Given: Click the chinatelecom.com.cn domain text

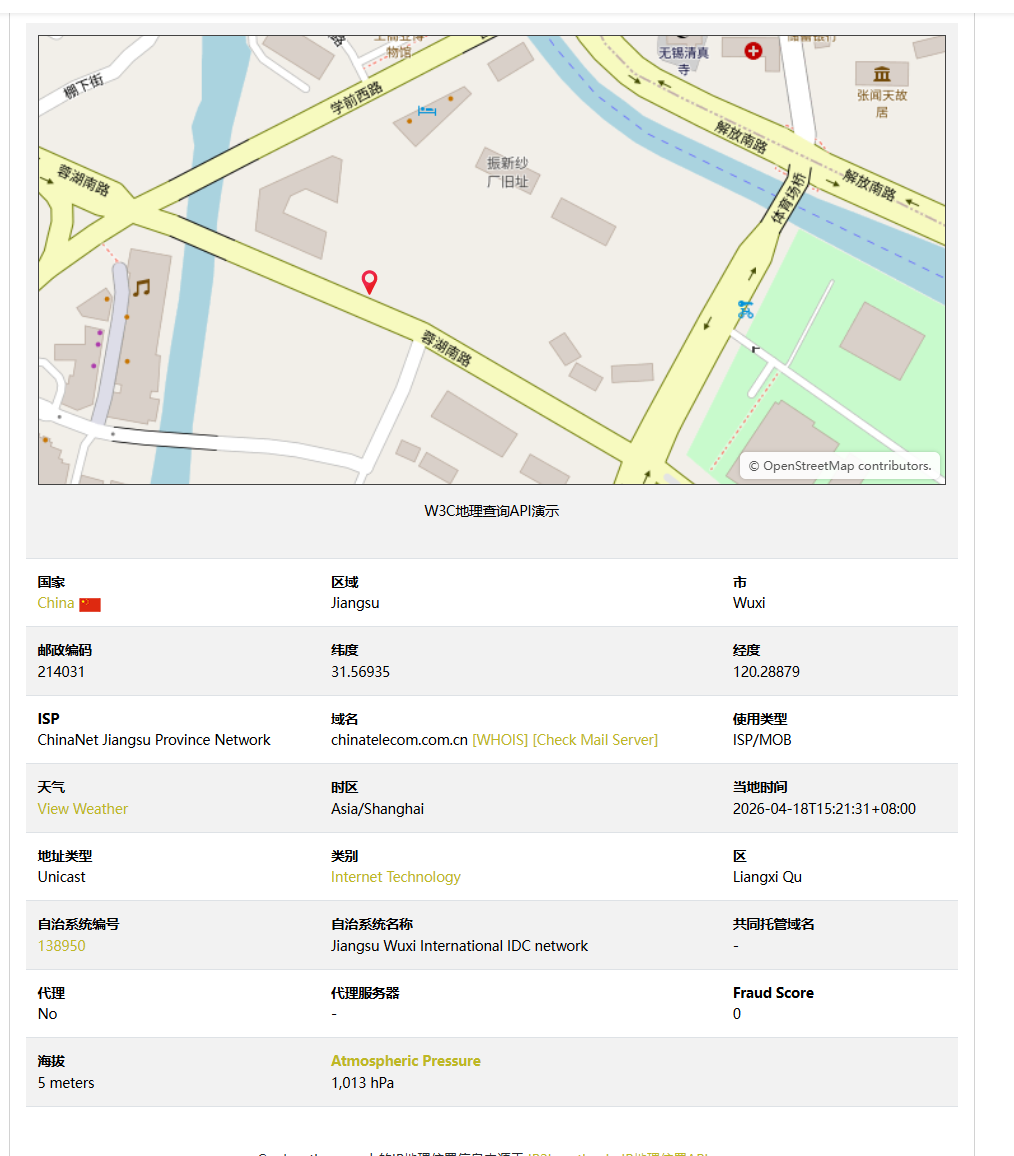Looking at the screenshot, I should click(399, 740).
